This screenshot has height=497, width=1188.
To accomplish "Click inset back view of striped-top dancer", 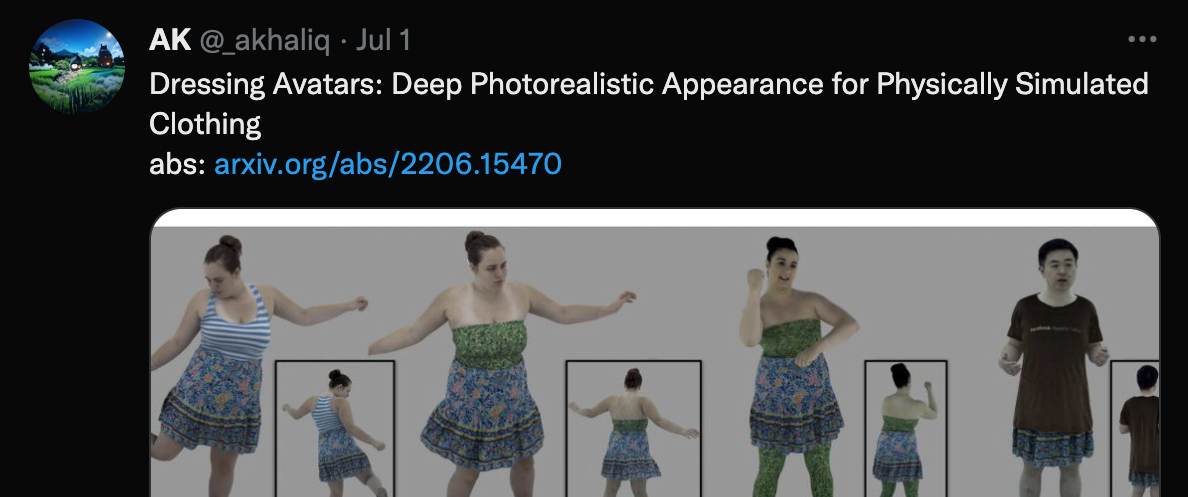I will [335, 429].
